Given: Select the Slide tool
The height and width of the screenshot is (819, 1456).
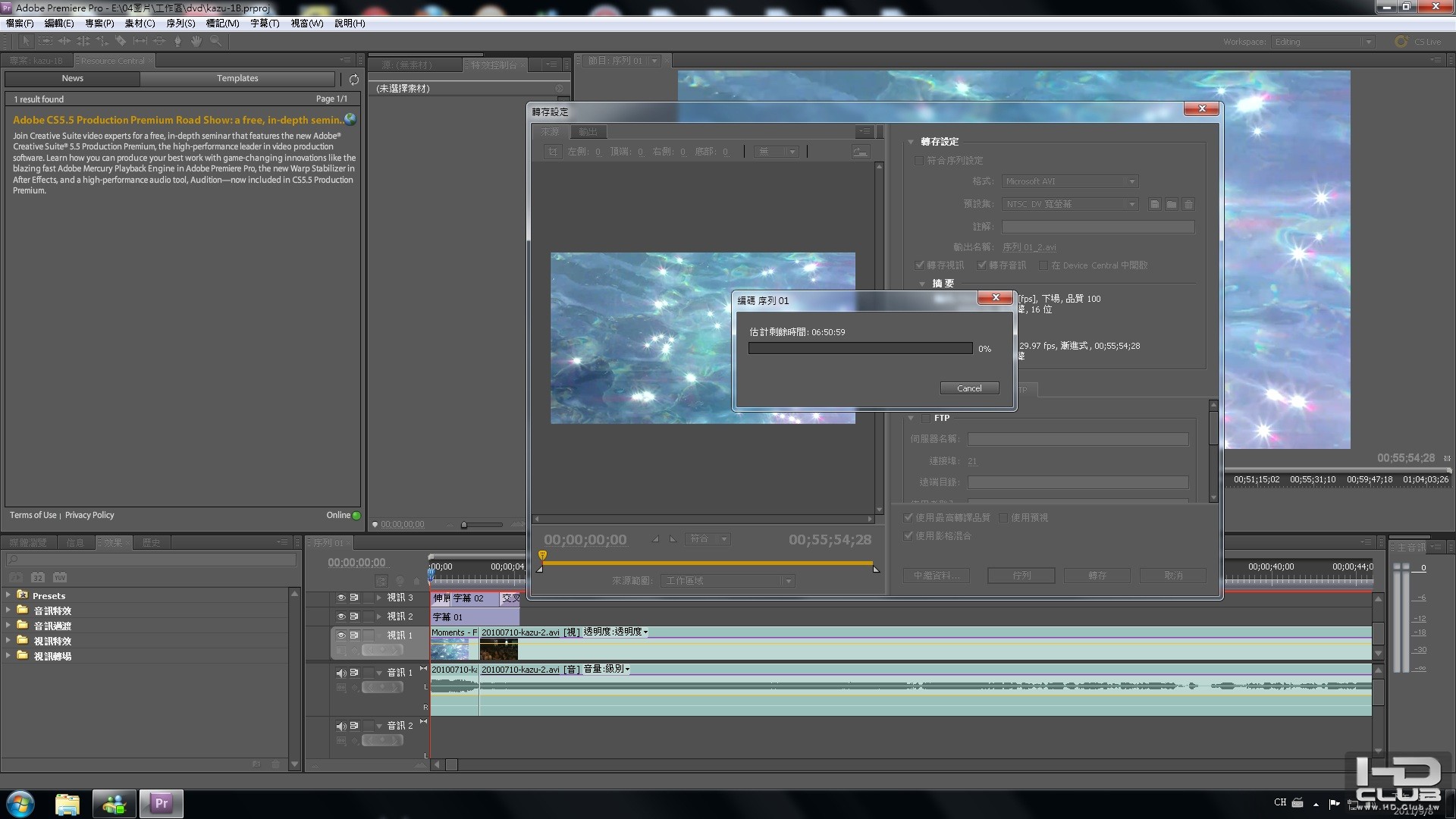Looking at the screenshot, I should click(159, 41).
